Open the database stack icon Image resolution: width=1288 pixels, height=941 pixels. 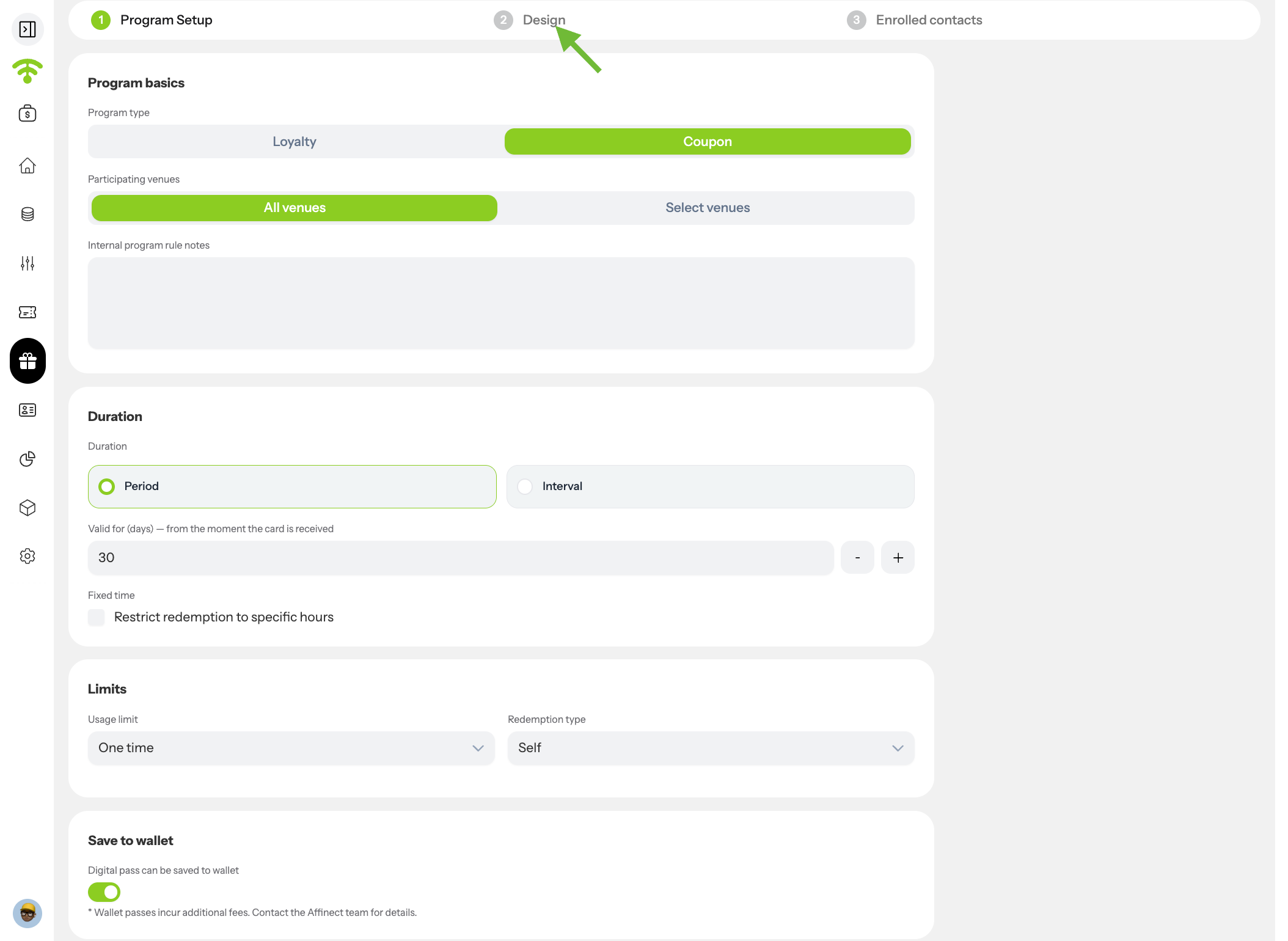click(27, 214)
